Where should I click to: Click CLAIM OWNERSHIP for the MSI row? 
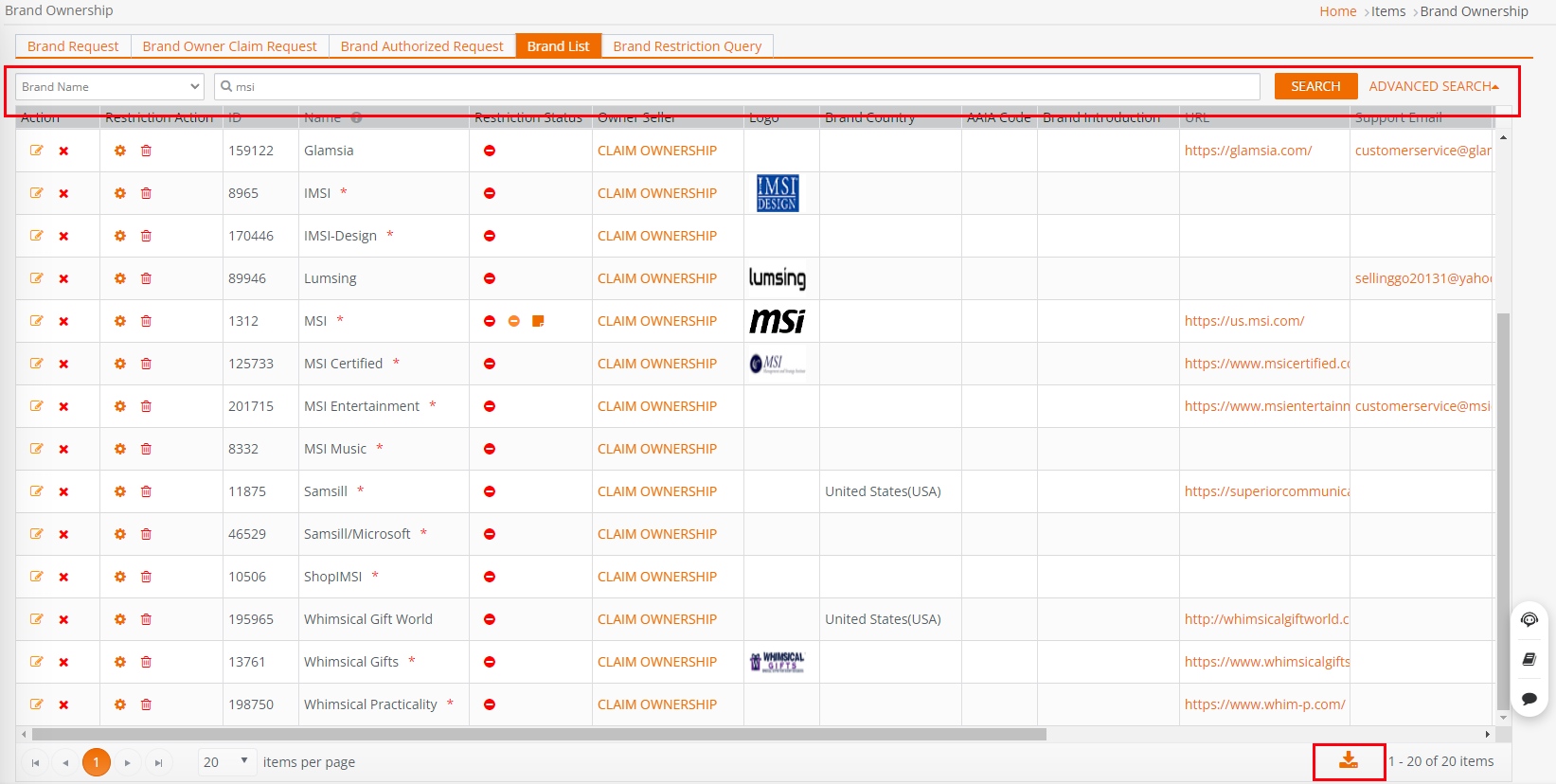[x=657, y=321]
